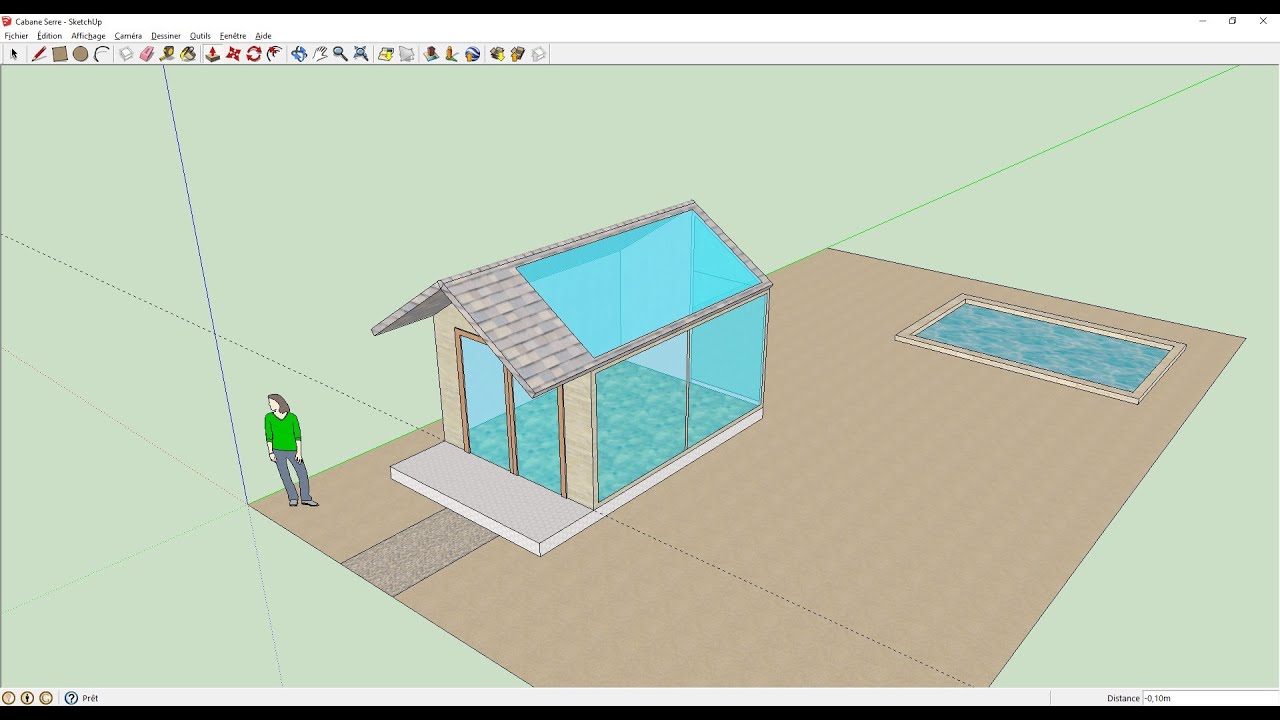The image size is (1280, 720).
Task: Select the pink Eraser tool
Action: (x=147, y=54)
